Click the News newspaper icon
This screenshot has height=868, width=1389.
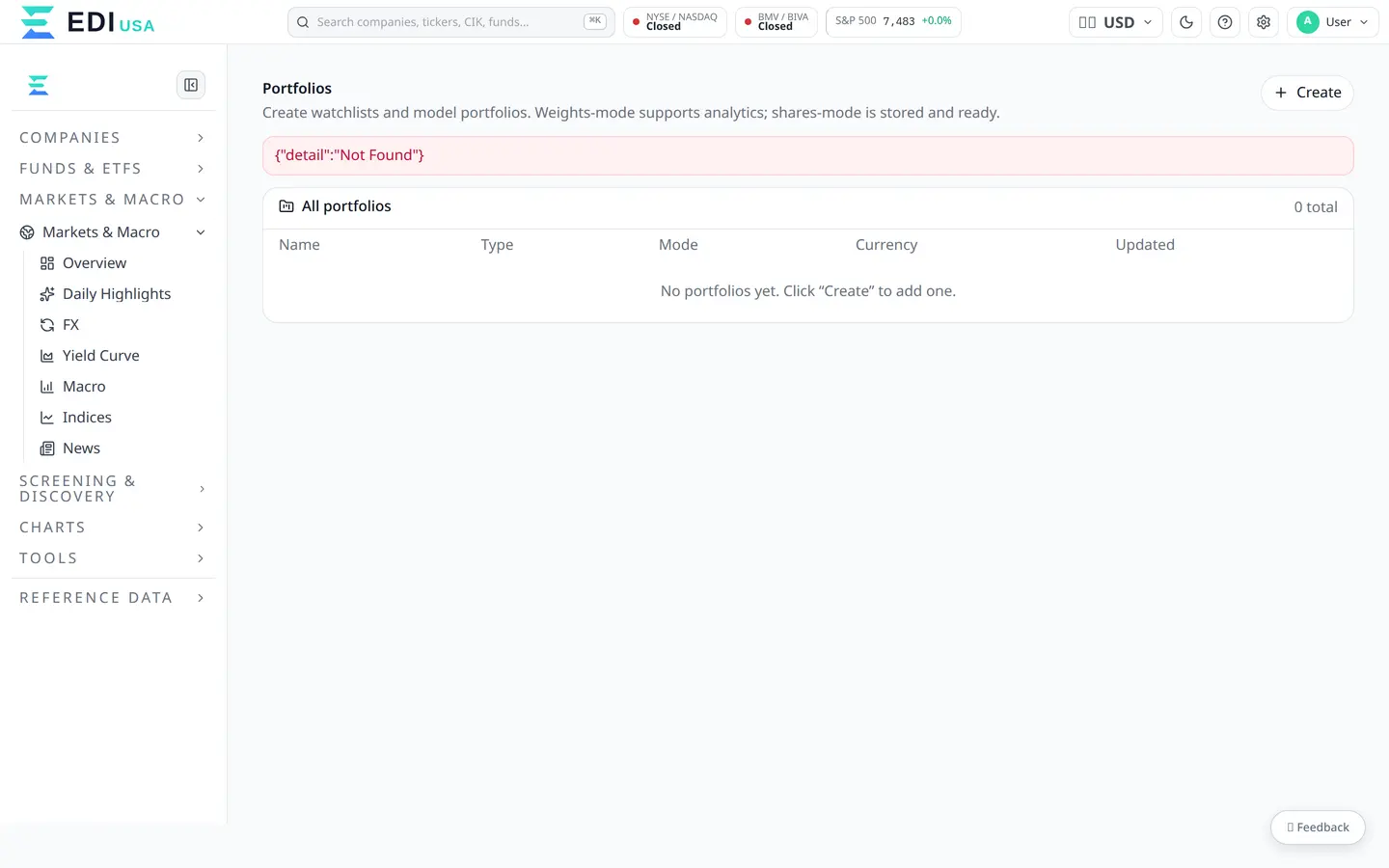[46, 448]
